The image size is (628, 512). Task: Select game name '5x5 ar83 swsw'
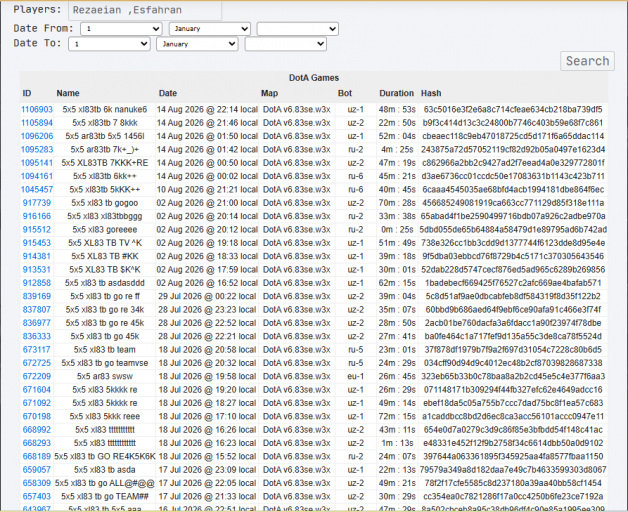coord(105,376)
